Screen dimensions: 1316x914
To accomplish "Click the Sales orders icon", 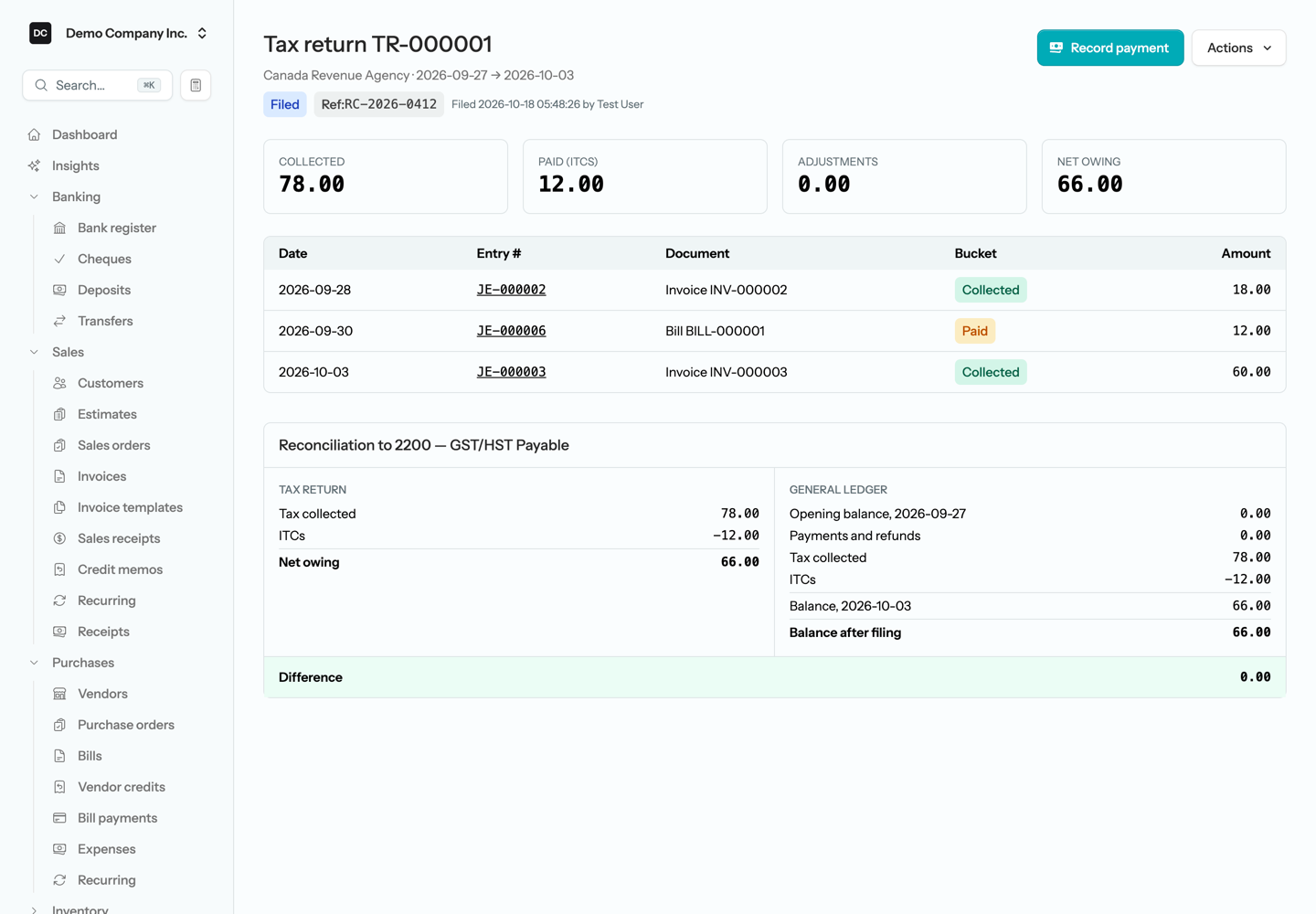I will tap(59, 445).
